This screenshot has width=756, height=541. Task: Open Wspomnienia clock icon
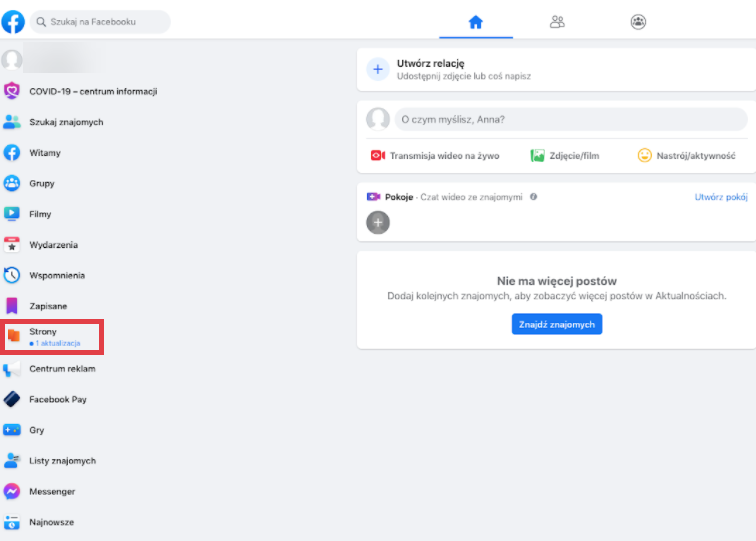tap(12, 275)
